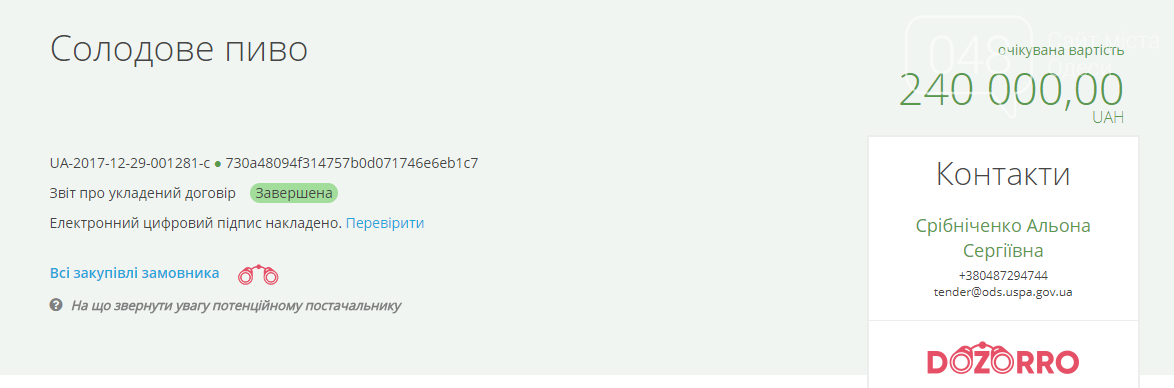Click the Солодове пиво heading
Viewport: 1174px width, 388px height.
pos(179,49)
